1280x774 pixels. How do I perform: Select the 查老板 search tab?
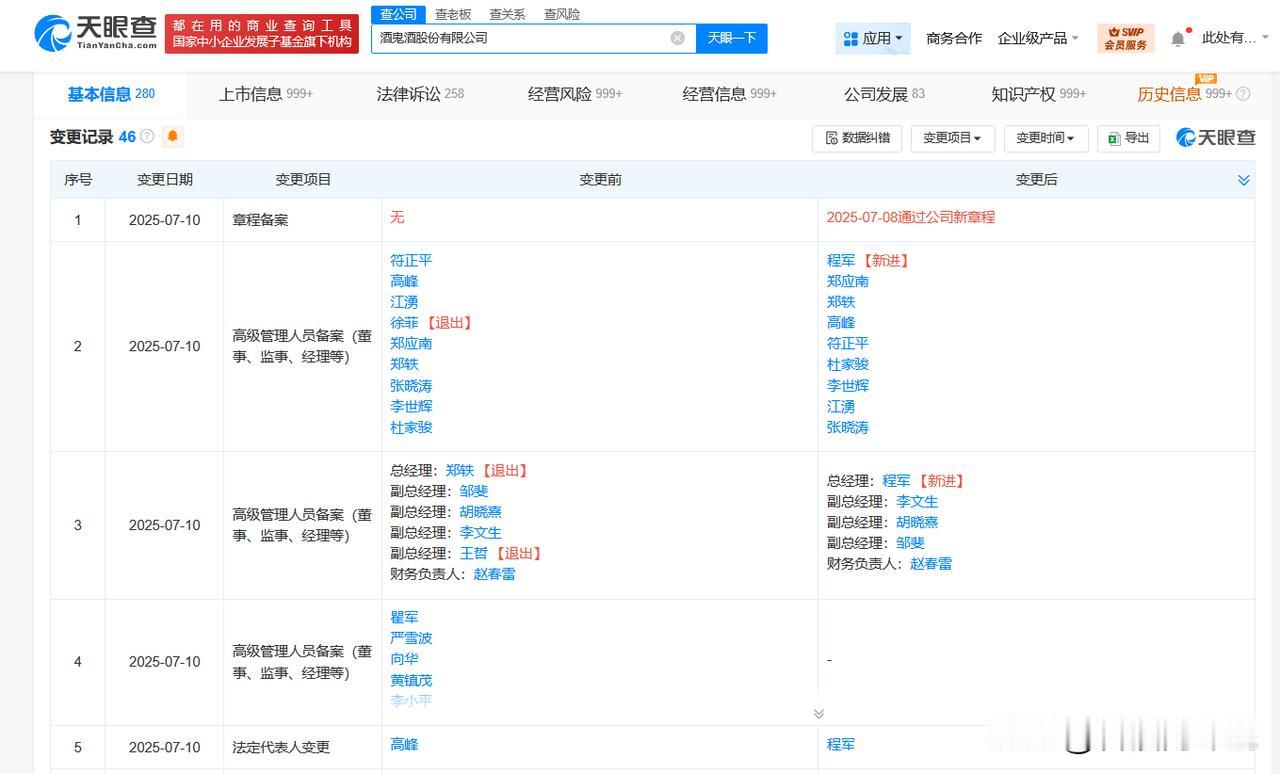click(452, 14)
